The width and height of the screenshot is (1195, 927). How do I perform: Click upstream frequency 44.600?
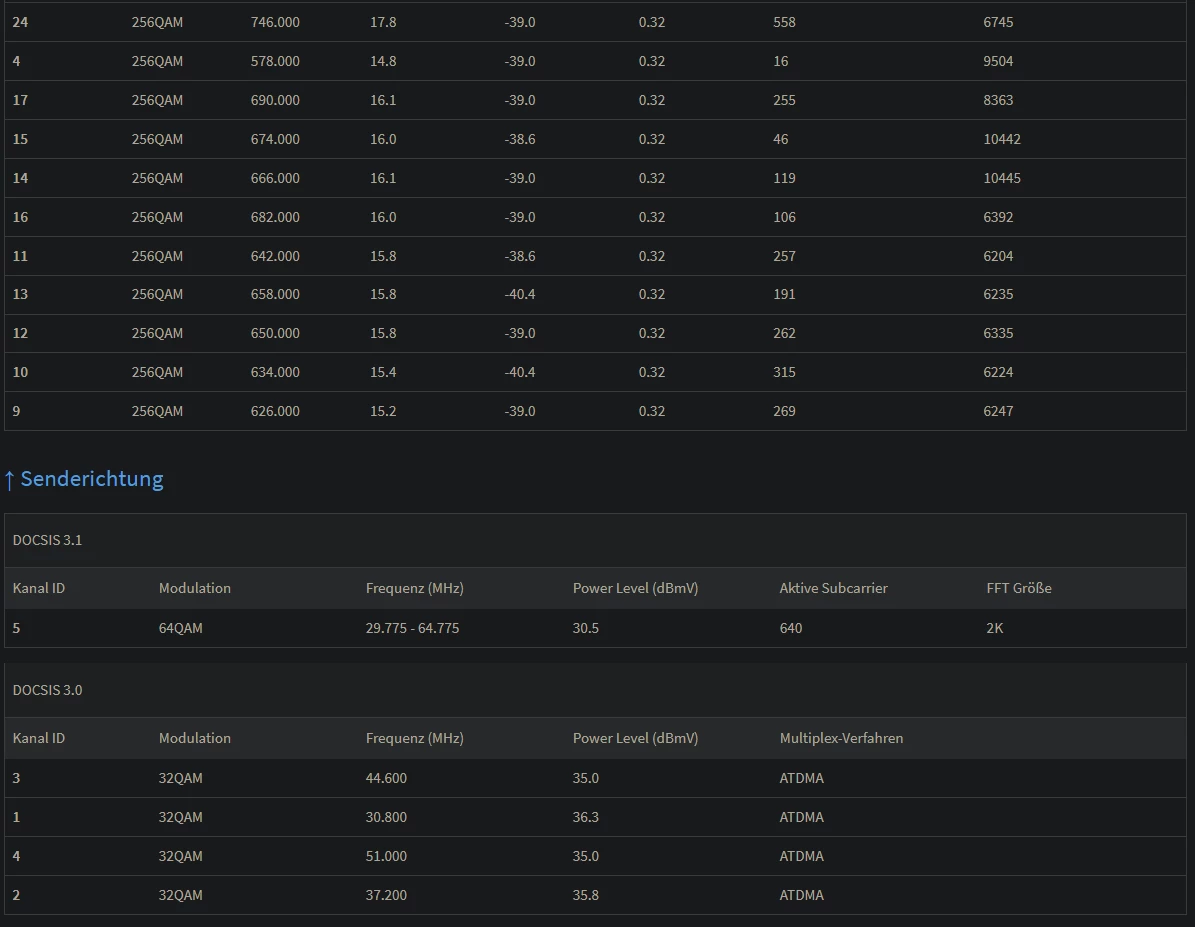(x=386, y=778)
